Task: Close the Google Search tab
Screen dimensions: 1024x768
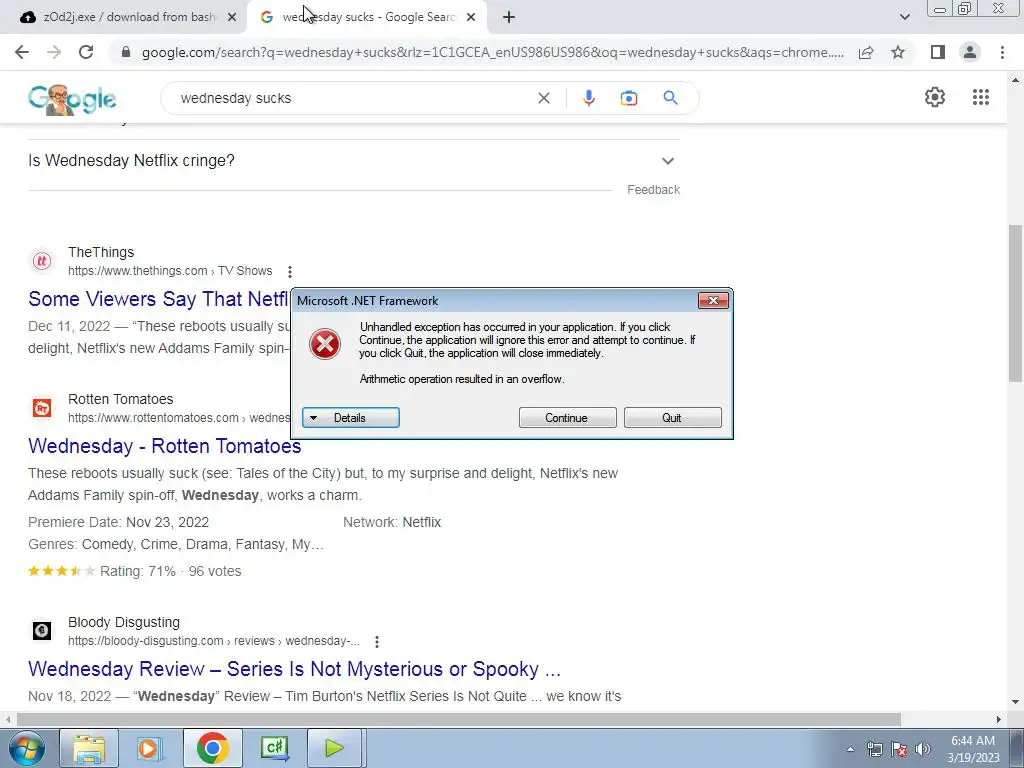Action: (x=471, y=18)
